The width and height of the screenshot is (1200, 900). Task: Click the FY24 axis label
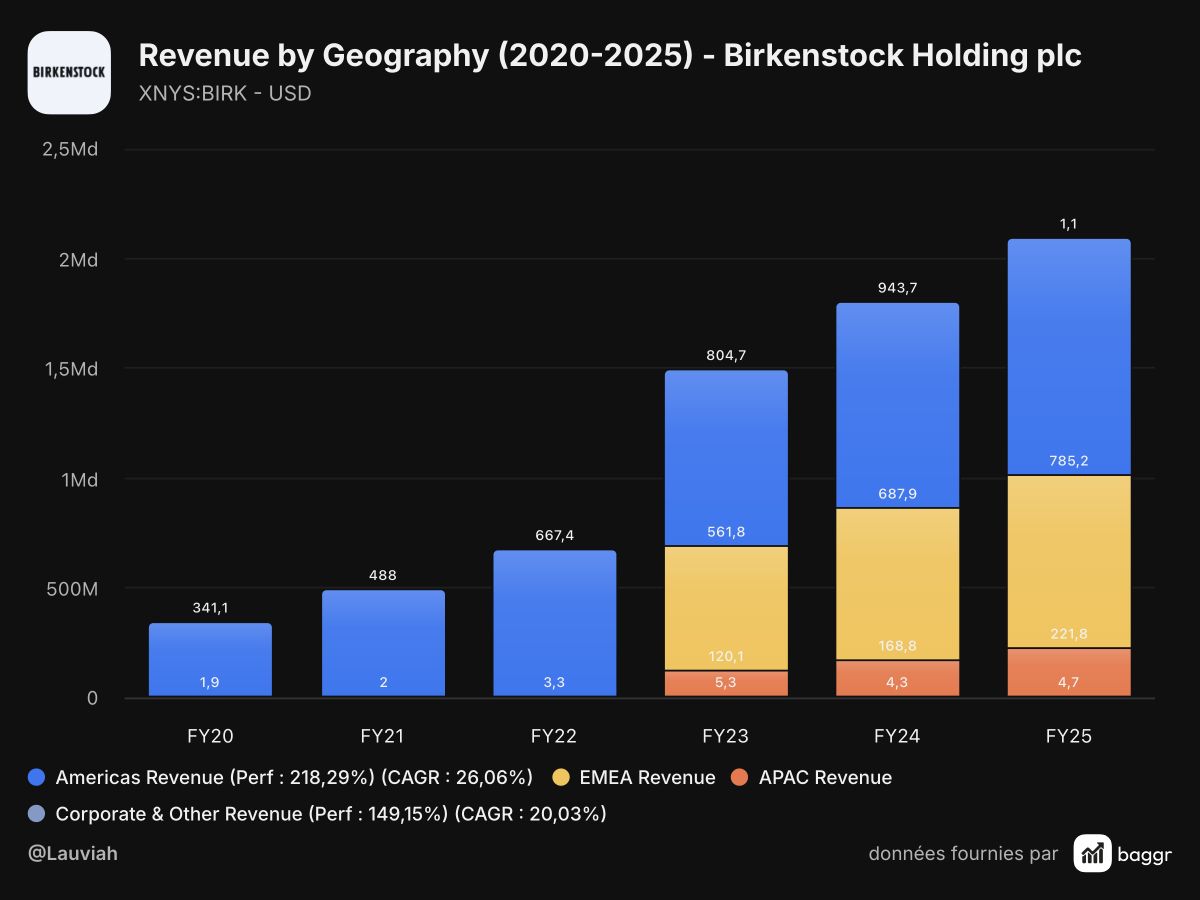point(898,737)
